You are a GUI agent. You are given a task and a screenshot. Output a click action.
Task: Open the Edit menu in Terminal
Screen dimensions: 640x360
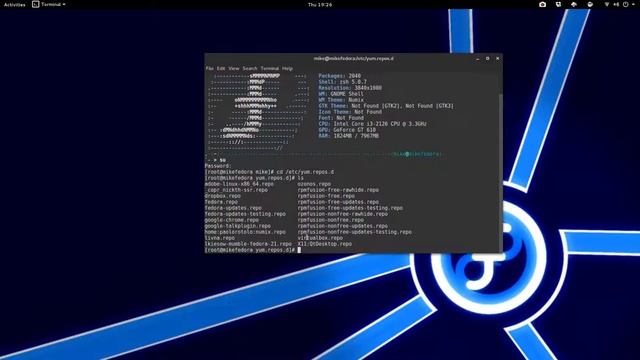click(221, 69)
